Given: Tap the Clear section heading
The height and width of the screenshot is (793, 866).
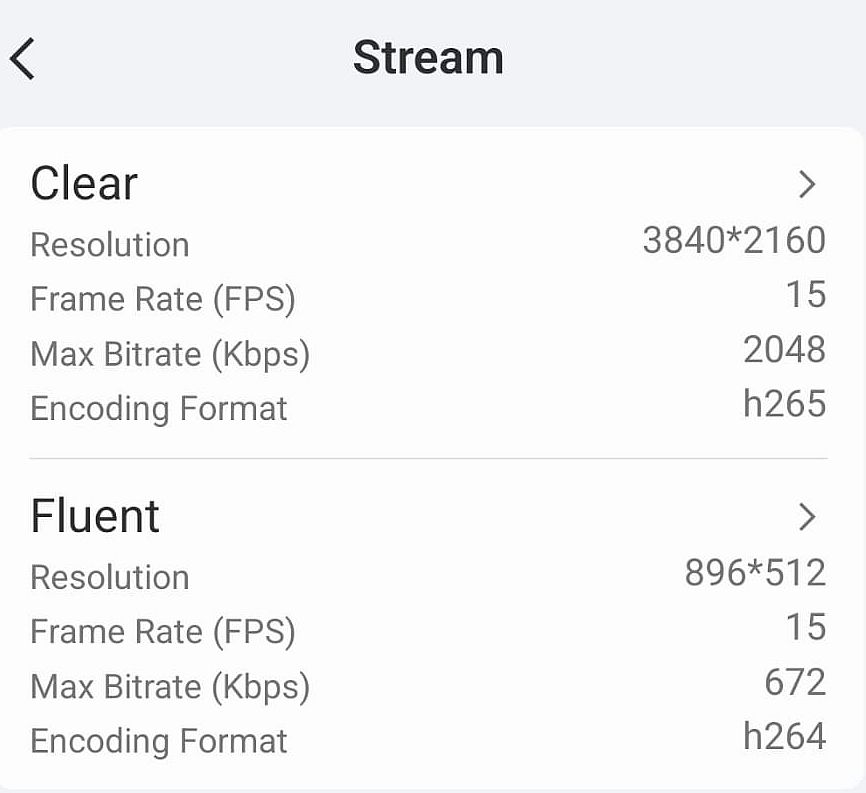Looking at the screenshot, I should click(84, 184).
